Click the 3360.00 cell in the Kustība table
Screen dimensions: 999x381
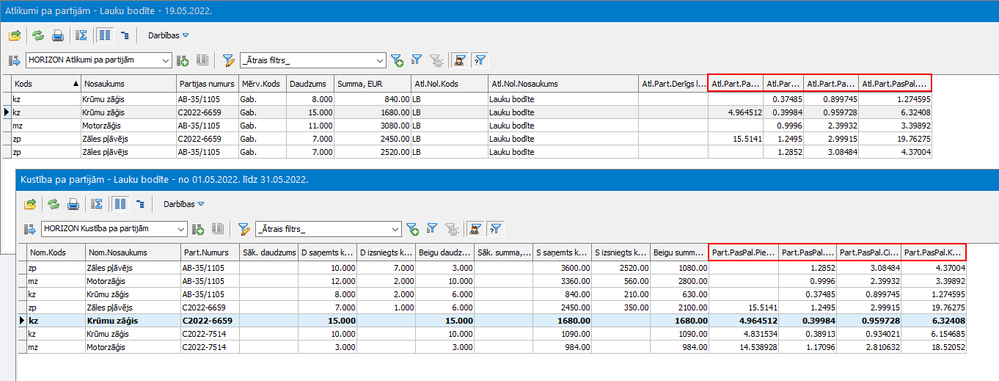coord(561,281)
